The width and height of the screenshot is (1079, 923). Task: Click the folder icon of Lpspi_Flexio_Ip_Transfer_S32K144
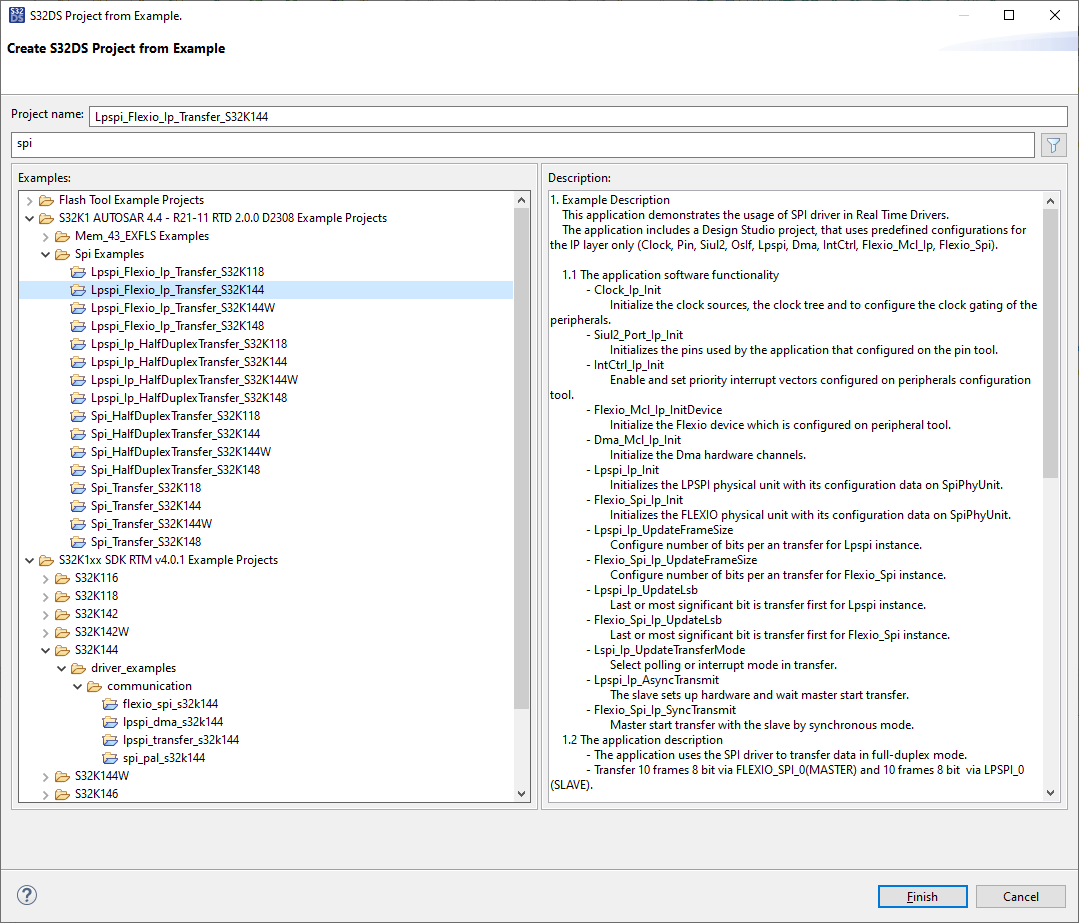click(x=78, y=289)
